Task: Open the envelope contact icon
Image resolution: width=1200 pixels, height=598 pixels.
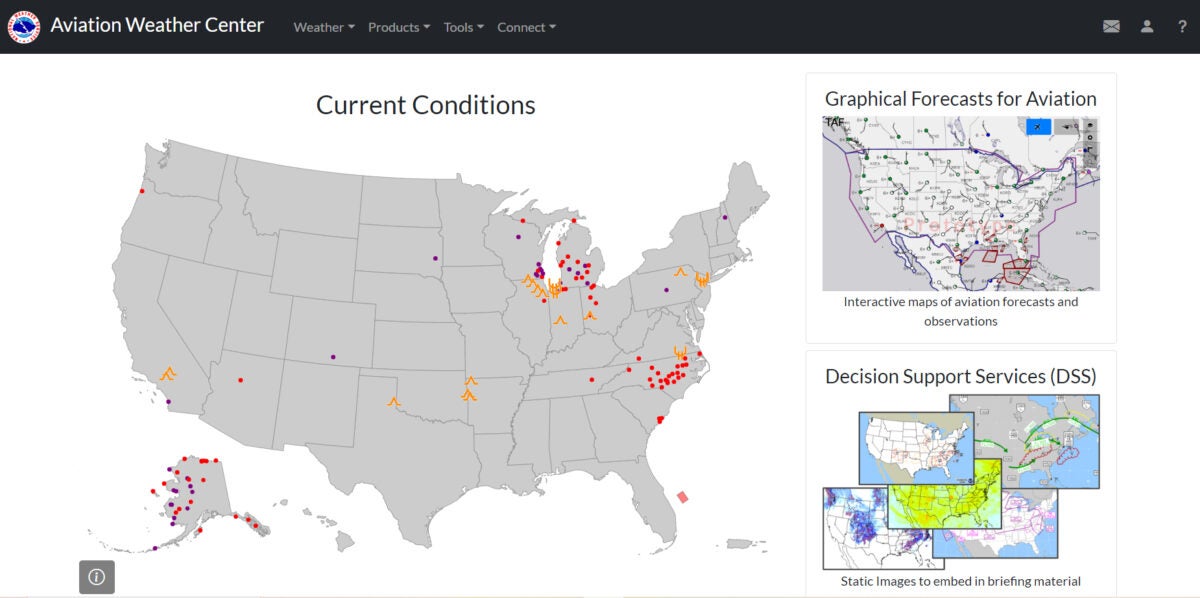Action: (1111, 27)
